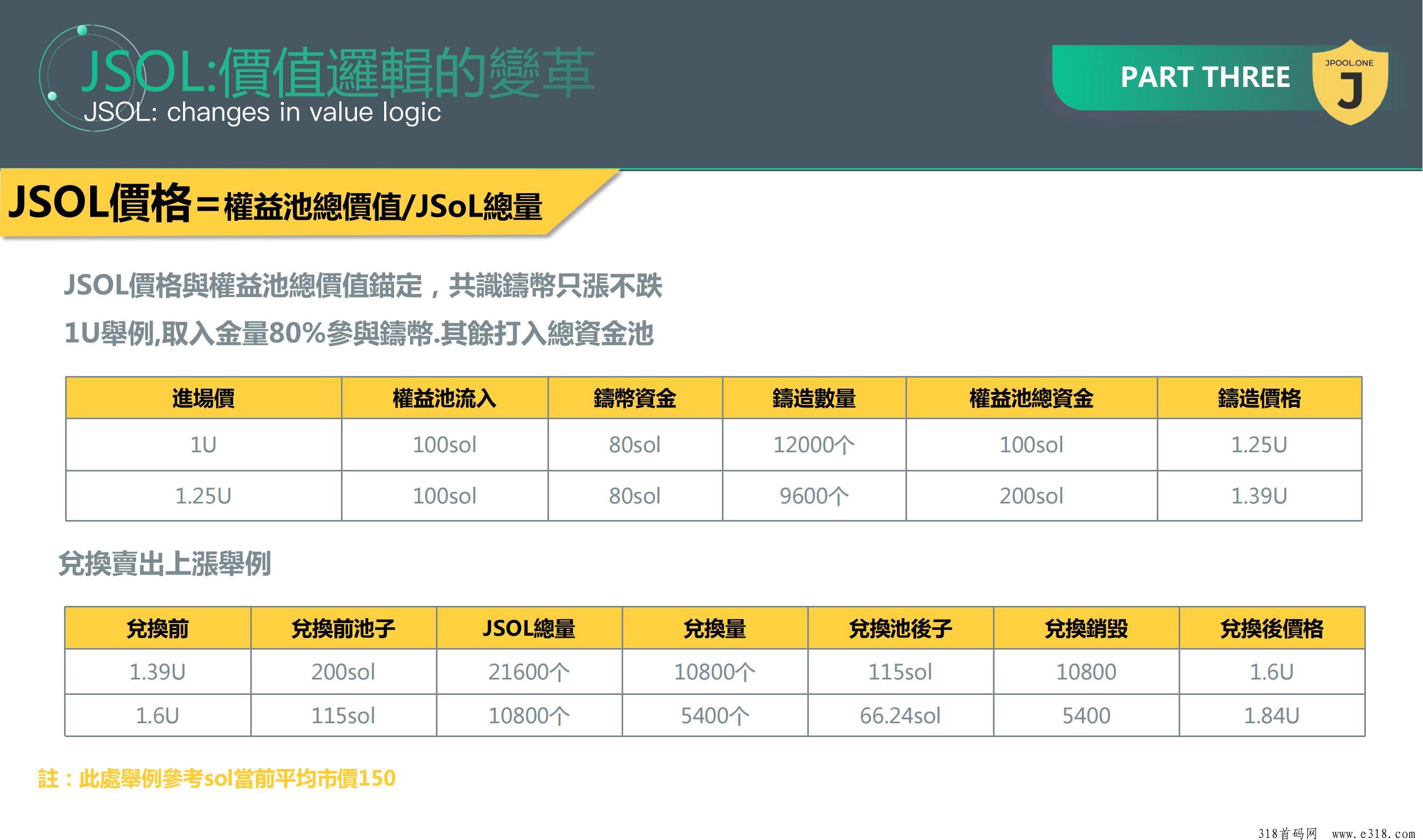Select the 1U cell under 進場價
Screen dimensions: 1423x840
(203, 445)
